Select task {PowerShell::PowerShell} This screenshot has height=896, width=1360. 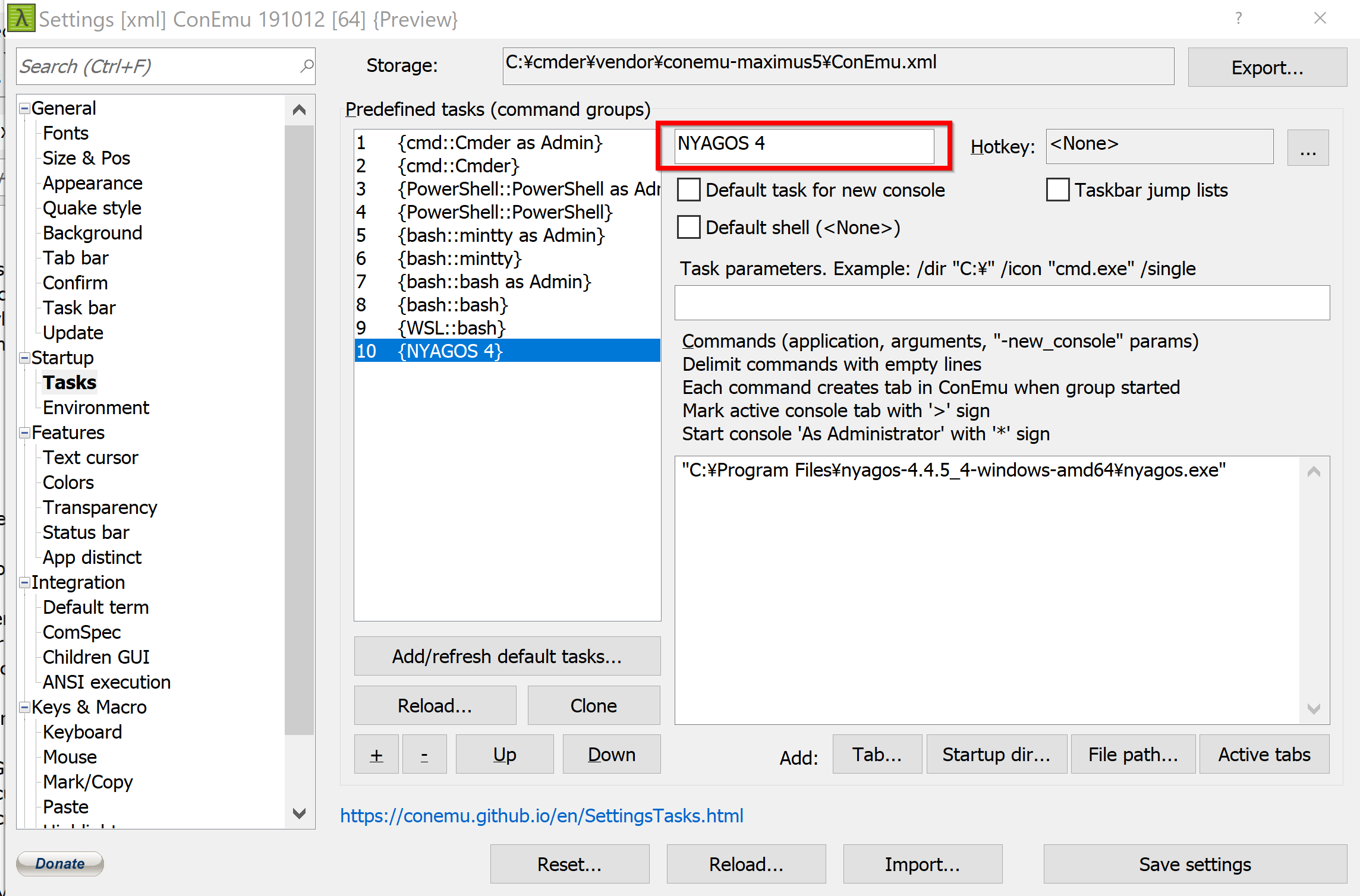pyautogui.click(x=507, y=212)
